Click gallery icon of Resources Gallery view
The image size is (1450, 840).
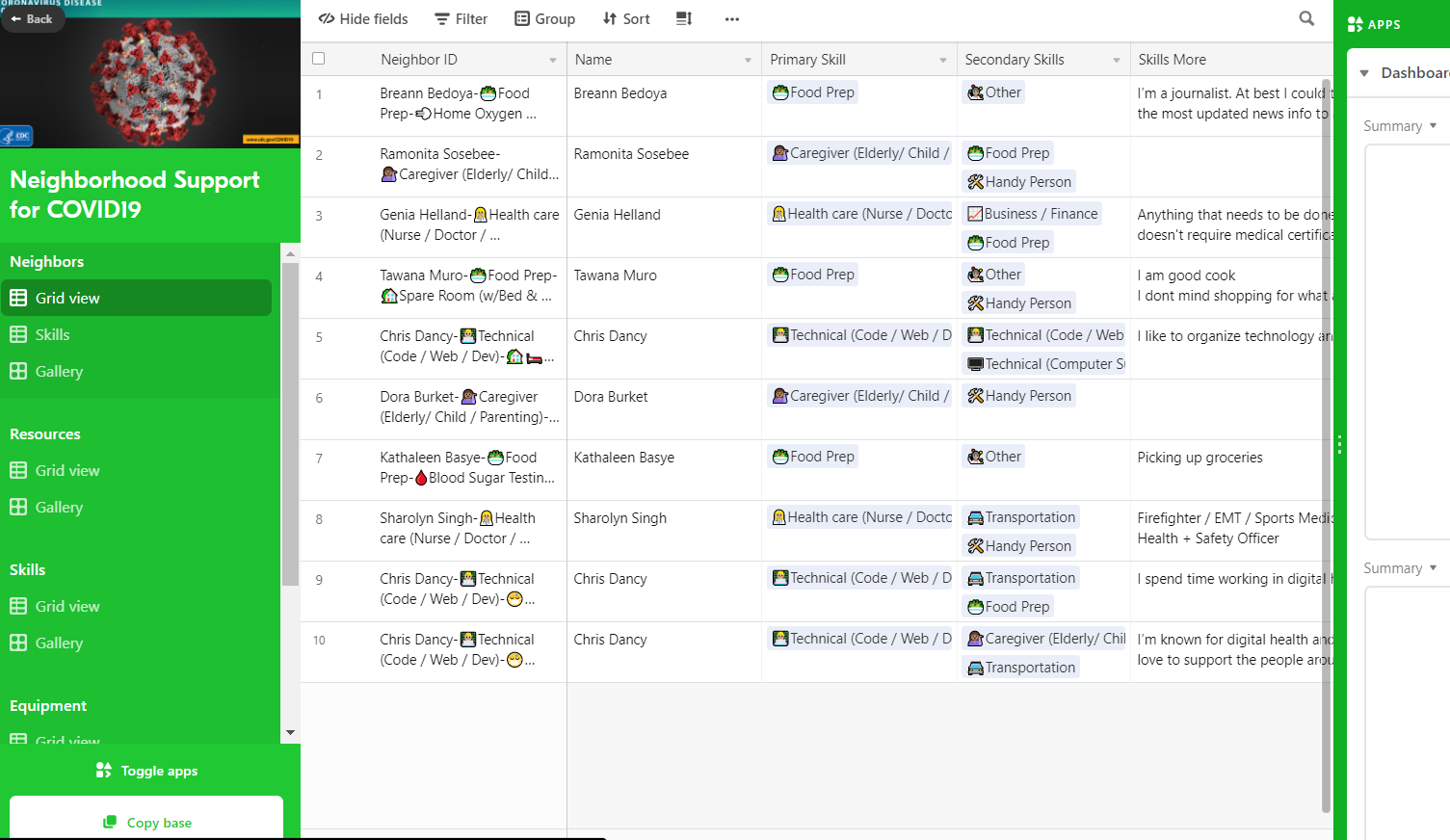coord(18,507)
